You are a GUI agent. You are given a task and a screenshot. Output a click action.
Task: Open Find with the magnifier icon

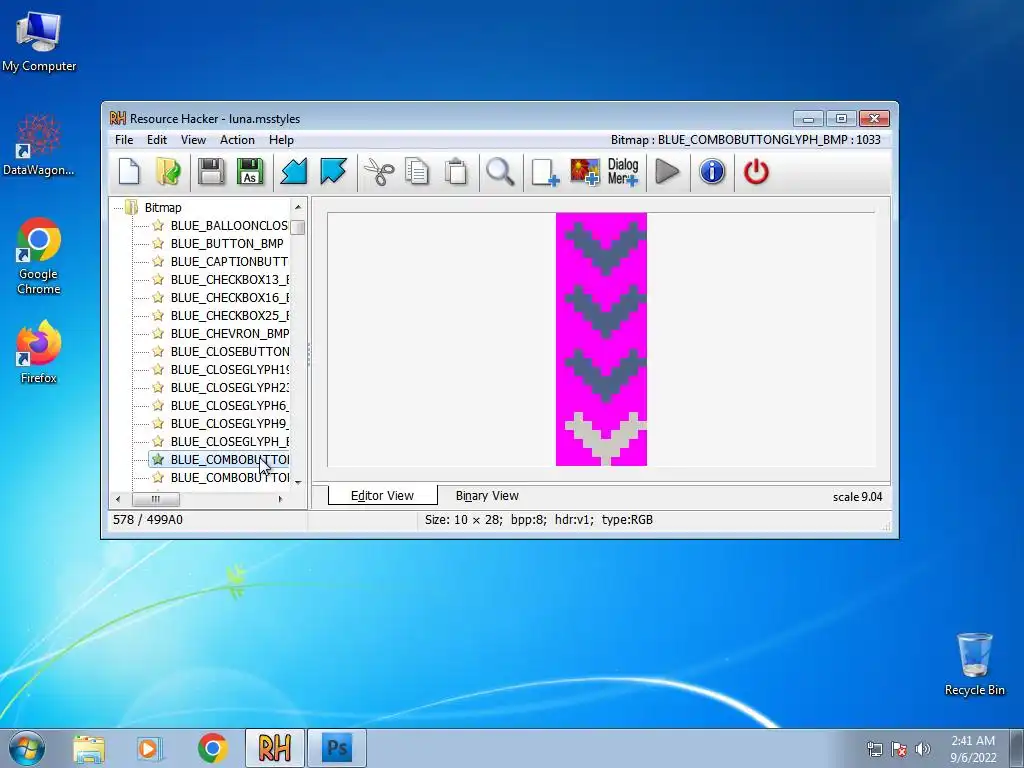[500, 172]
